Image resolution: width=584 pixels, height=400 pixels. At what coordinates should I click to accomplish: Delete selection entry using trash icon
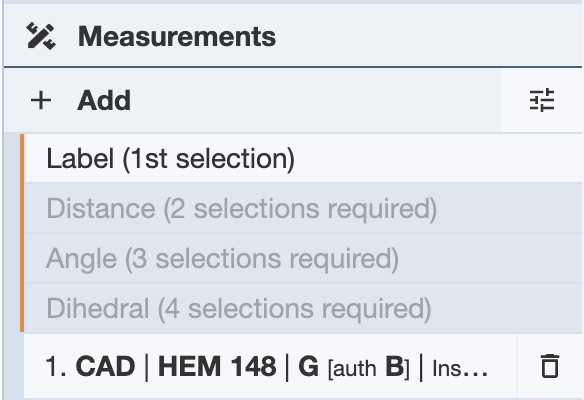(x=549, y=366)
